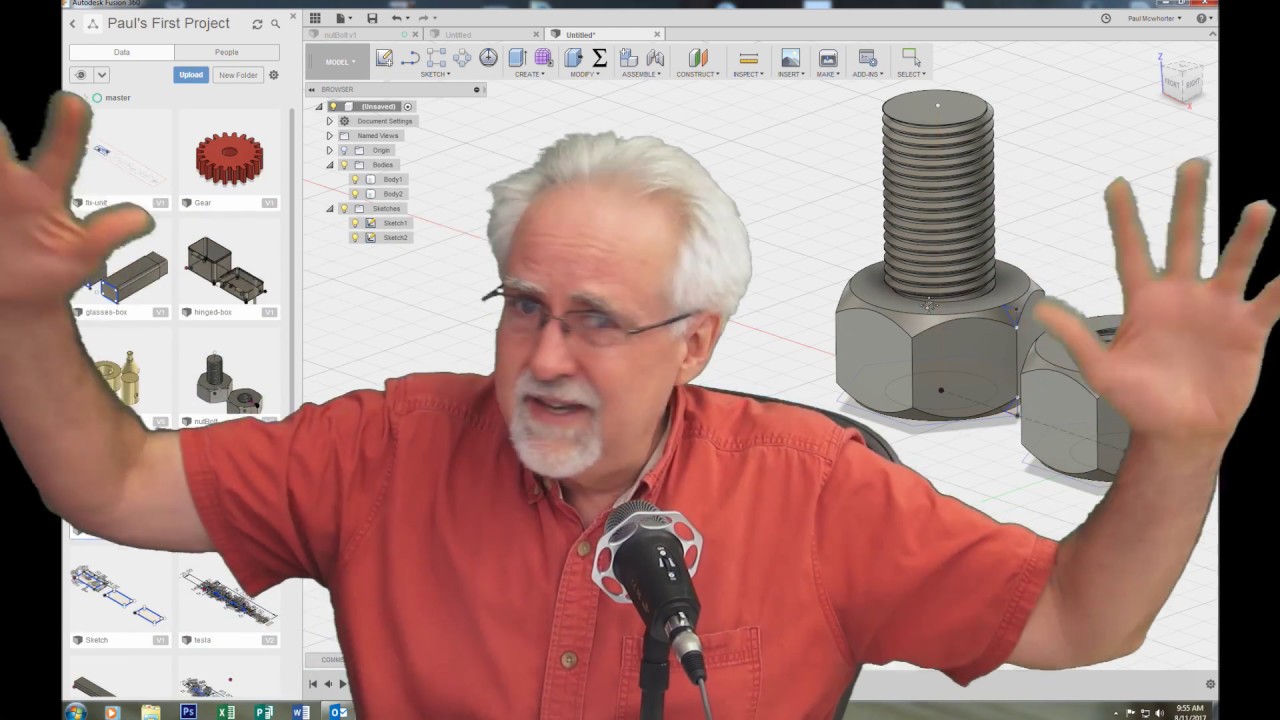Open the SKETCH dropdown menu
The width and height of the screenshot is (1280, 720).
coord(435,74)
